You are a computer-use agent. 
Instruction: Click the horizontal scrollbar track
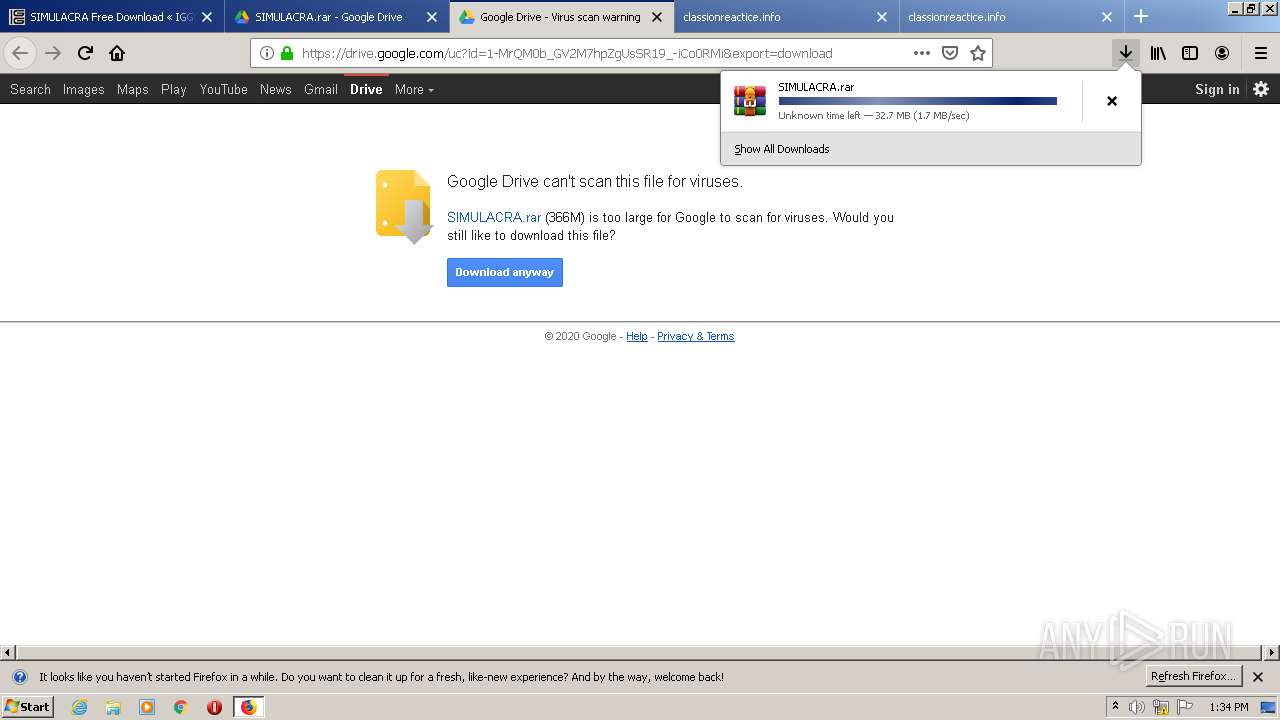pyautogui.click(x=640, y=653)
